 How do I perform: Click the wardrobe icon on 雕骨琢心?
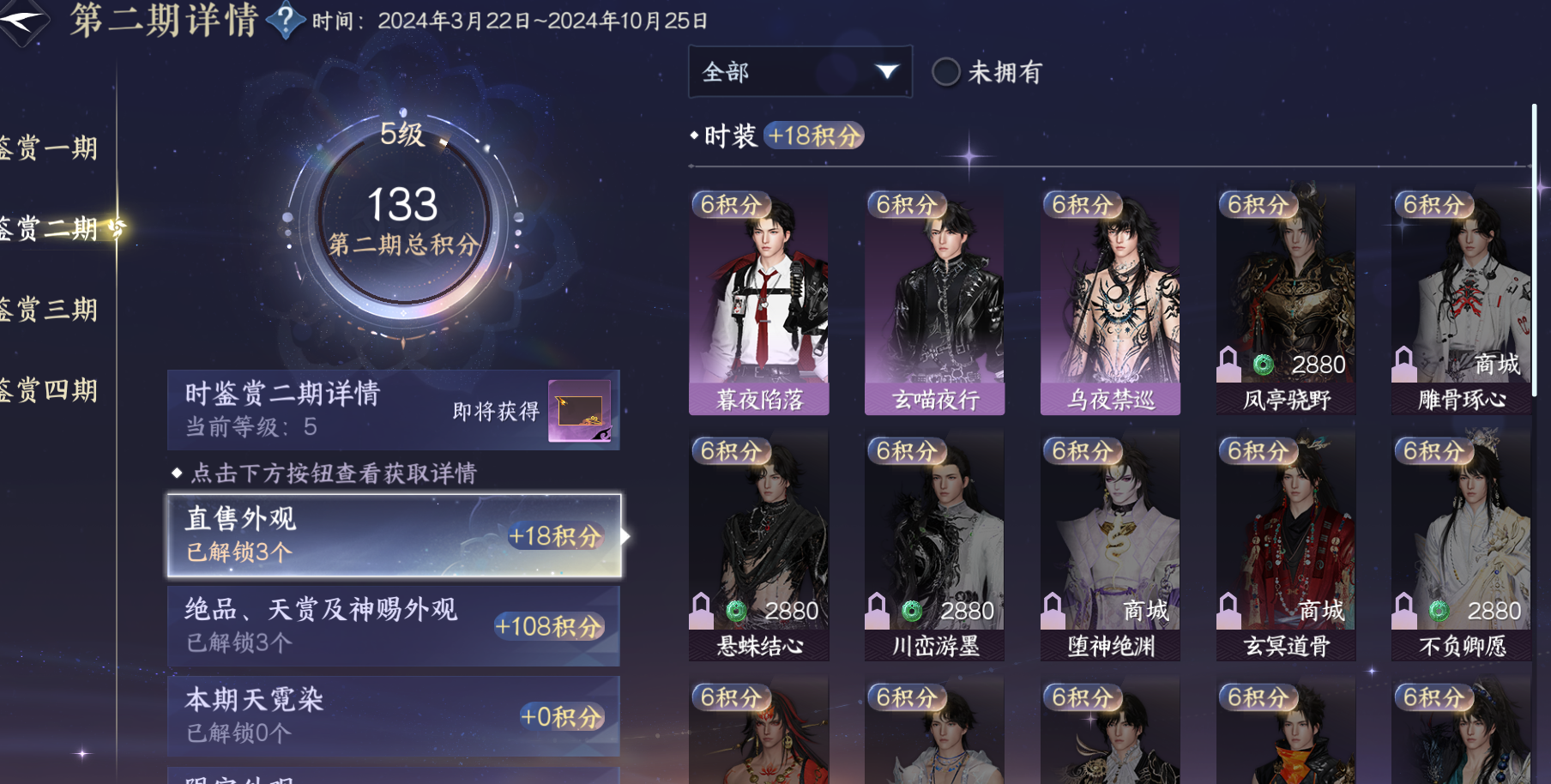[1404, 364]
